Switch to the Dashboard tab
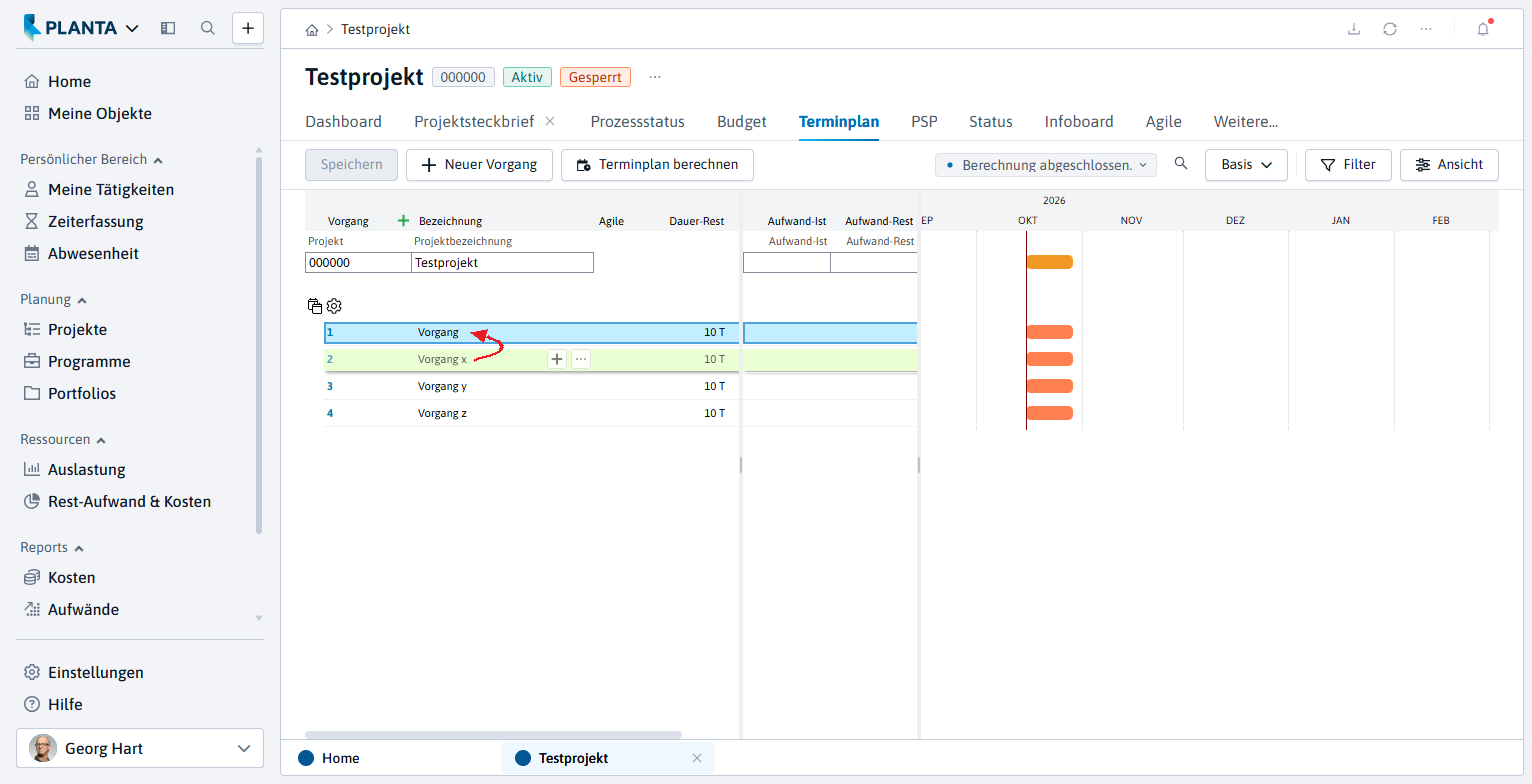 [x=343, y=122]
